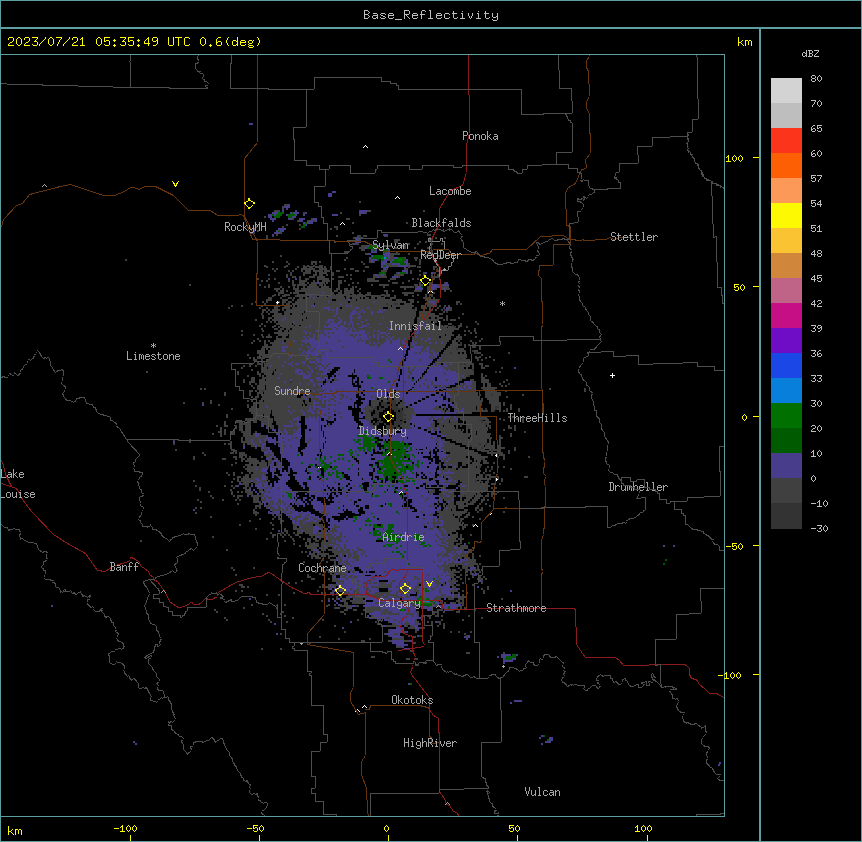Click the Innisfail city label

pos(415,326)
